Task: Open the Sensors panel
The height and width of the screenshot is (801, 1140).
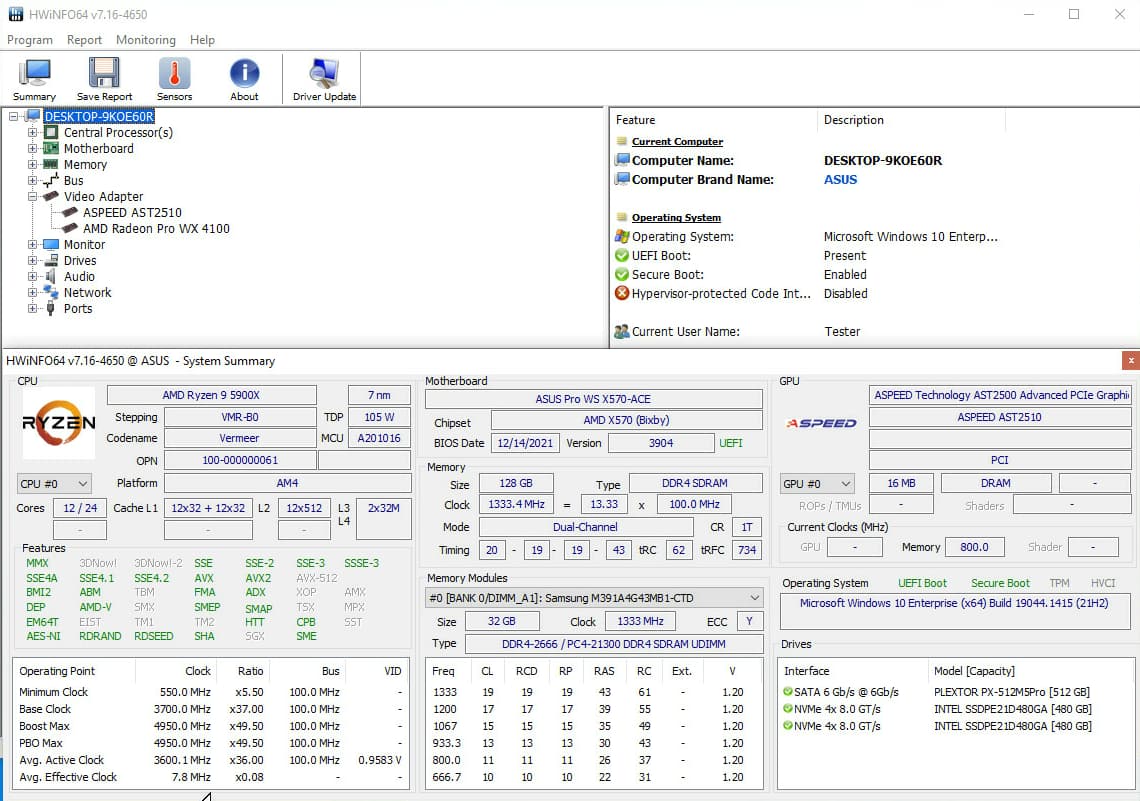Action: pos(173,78)
